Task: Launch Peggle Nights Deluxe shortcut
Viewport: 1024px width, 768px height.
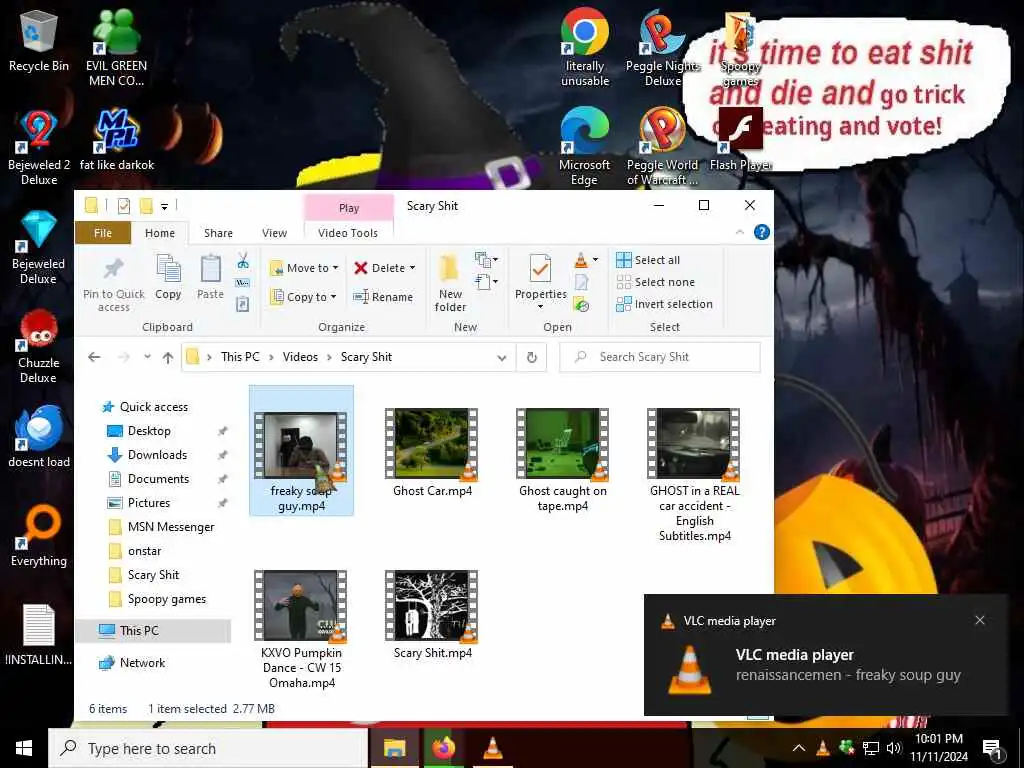Action: (x=662, y=47)
